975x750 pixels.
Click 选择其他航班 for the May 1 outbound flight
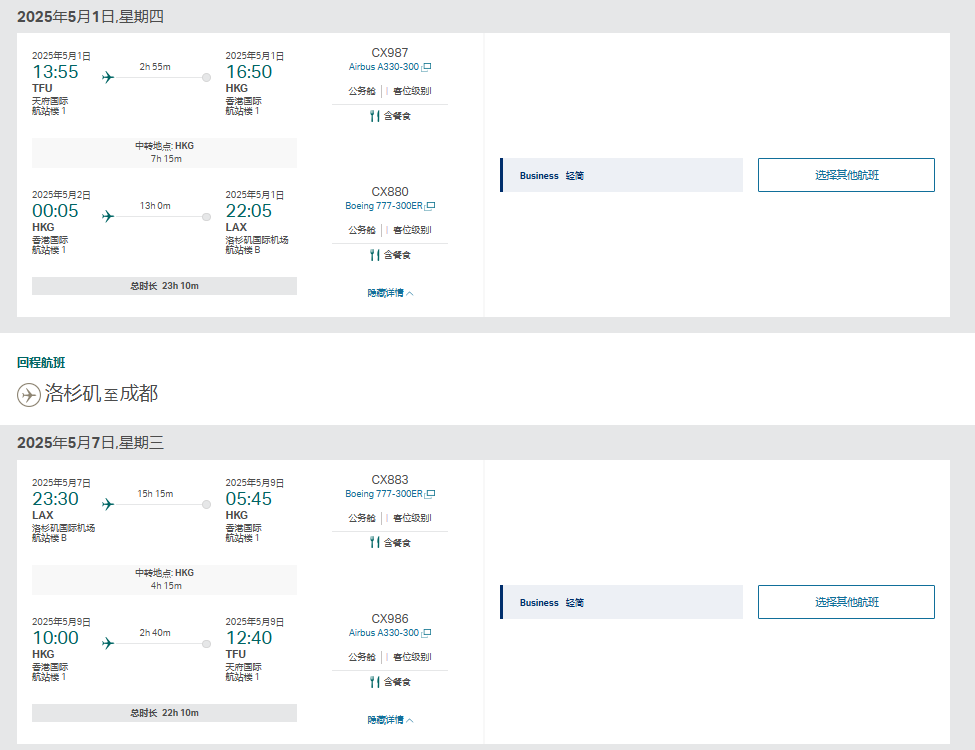tap(846, 175)
